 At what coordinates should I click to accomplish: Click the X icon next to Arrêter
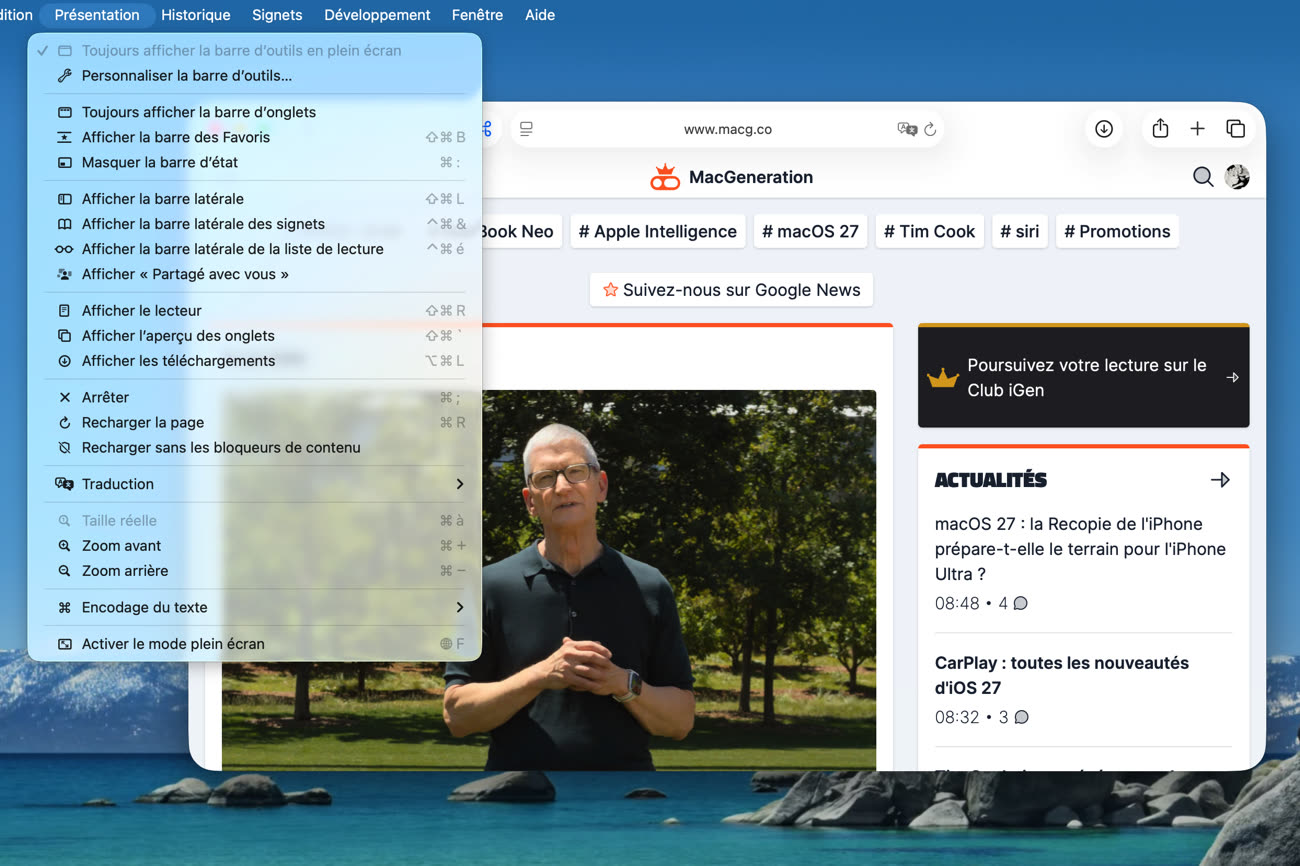[x=64, y=397]
